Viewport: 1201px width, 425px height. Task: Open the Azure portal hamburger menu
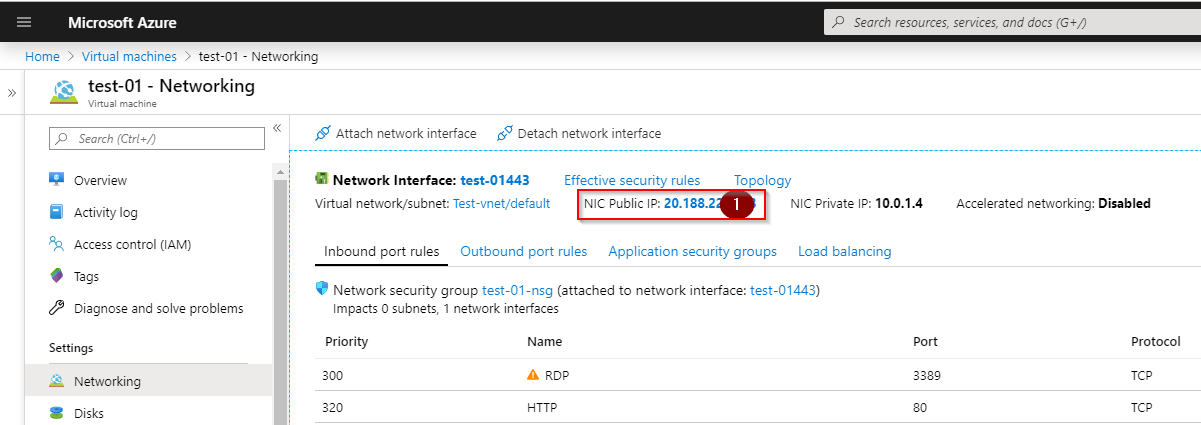click(x=25, y=22)
